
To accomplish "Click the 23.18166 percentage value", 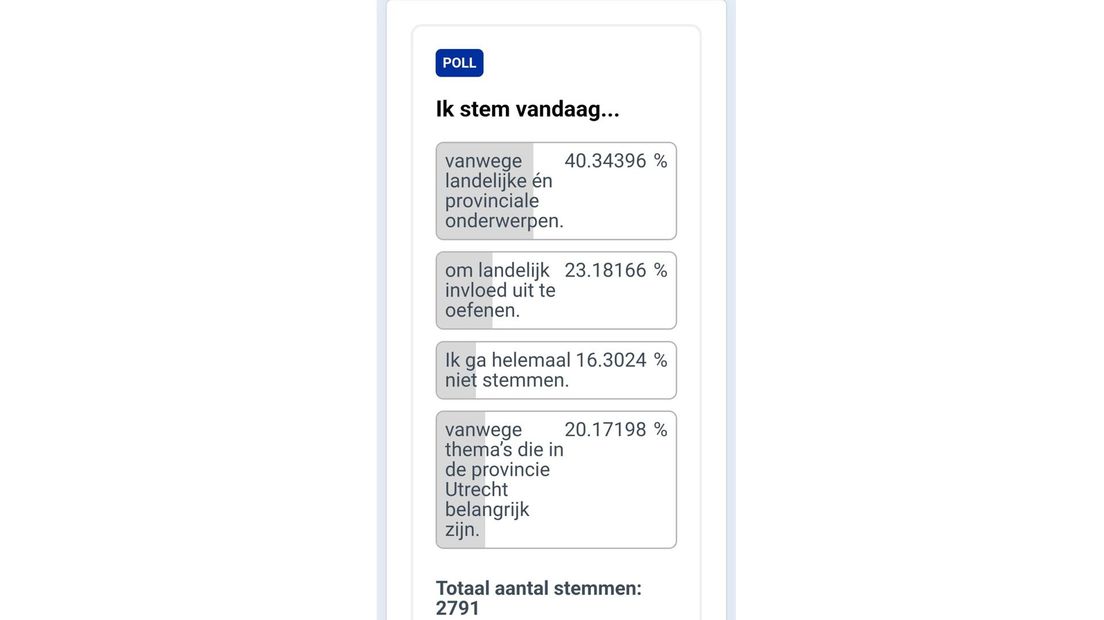I will pos(605,270).
